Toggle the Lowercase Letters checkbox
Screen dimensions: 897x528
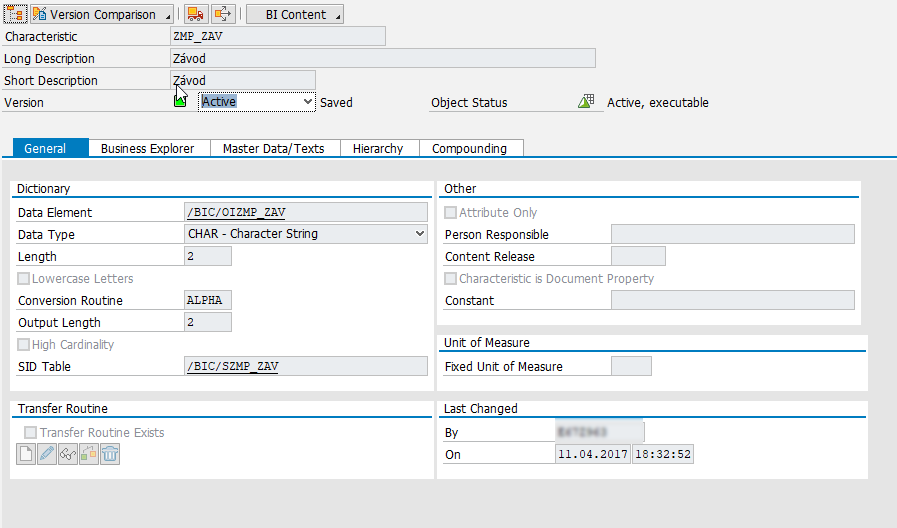pos(25,279)
